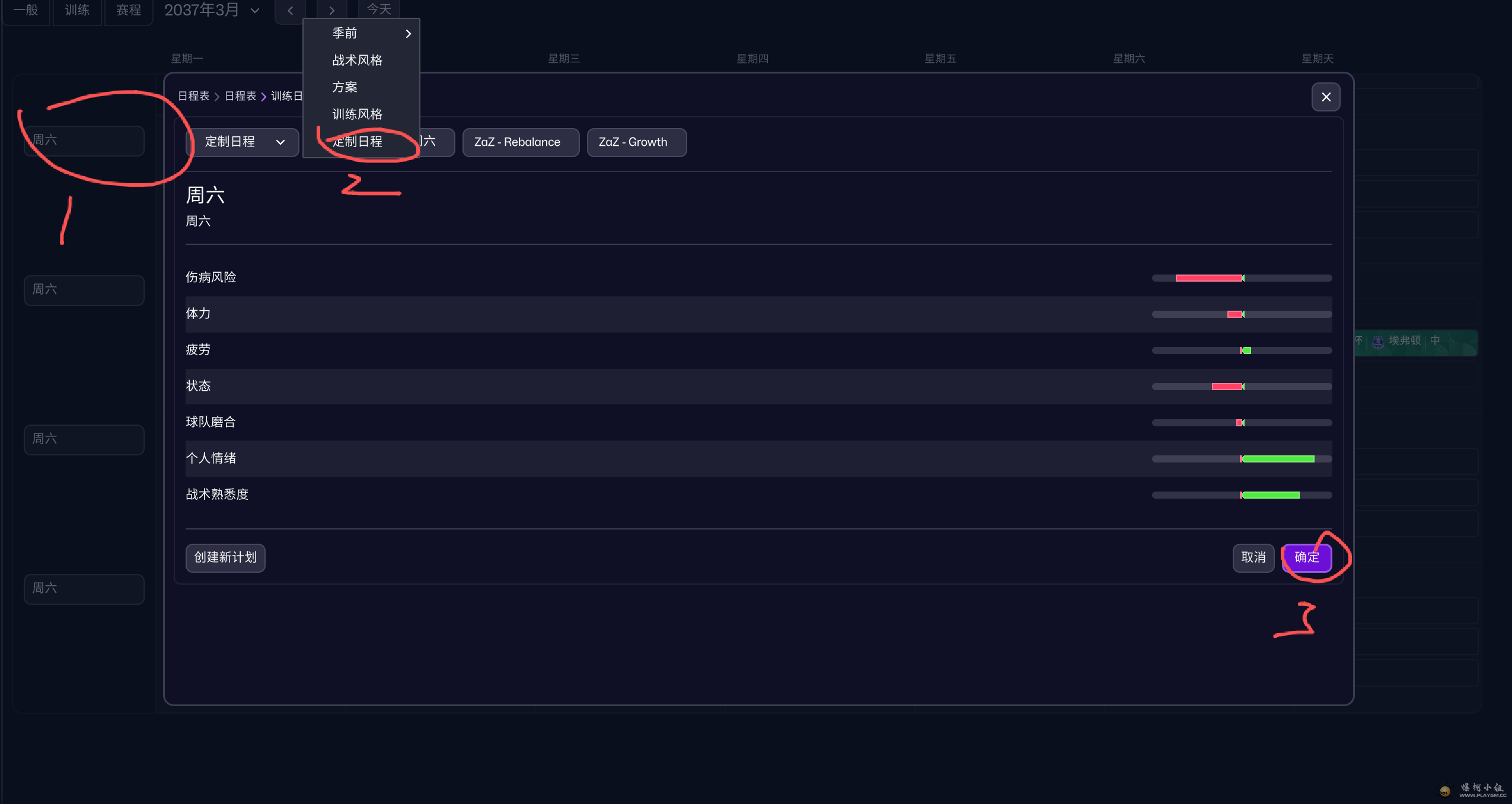Click the first 周六 slot in sidebar
Screen dimensions: 1512x804
click(84, 141)
